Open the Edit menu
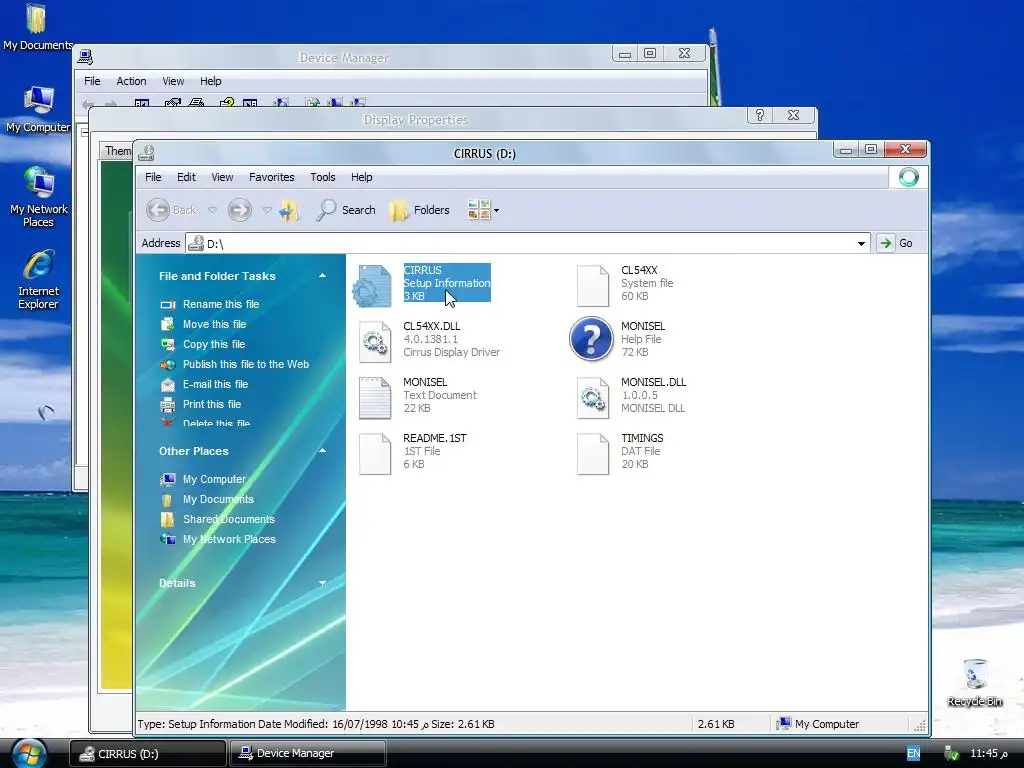The image size is (1024, 768). click(186, 177)
